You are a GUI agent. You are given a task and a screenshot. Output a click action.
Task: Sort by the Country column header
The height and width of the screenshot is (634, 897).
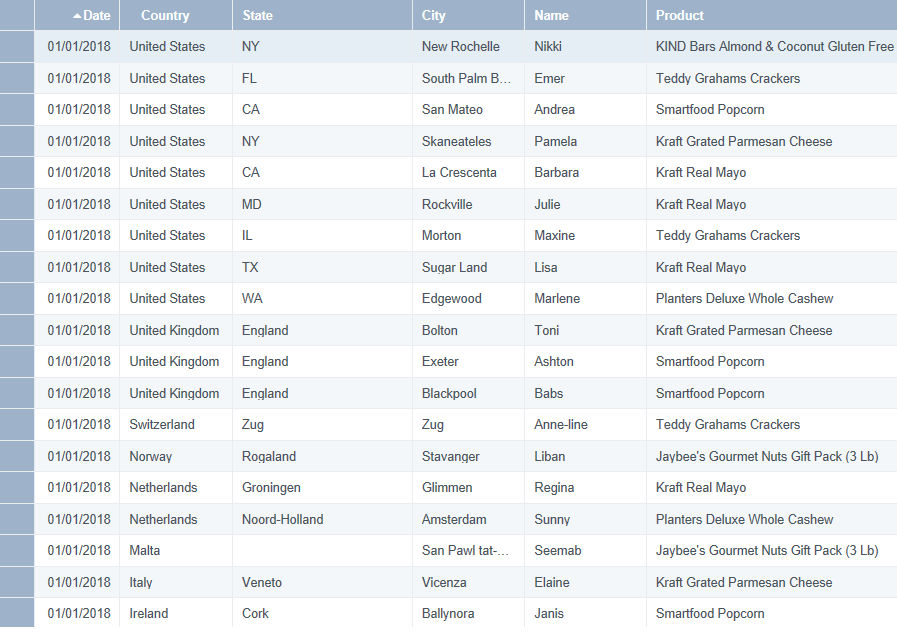tap(176, 15)
